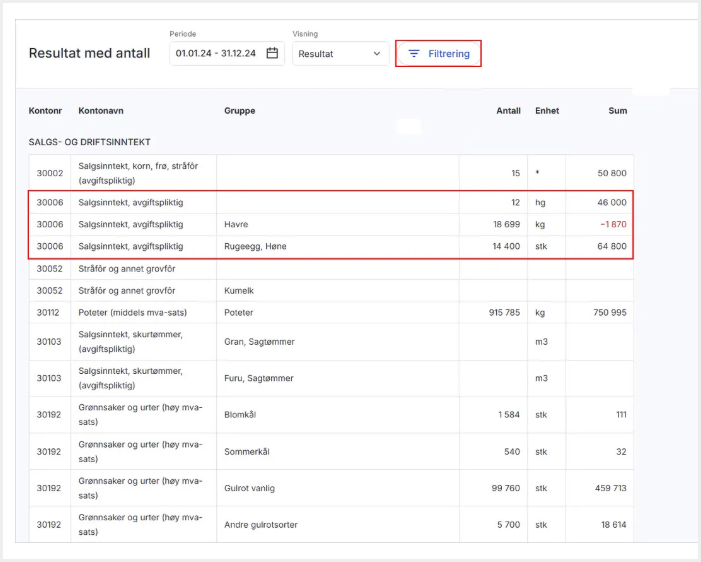Click the Antall column header
701x562 pixels.
click(508, 111)
